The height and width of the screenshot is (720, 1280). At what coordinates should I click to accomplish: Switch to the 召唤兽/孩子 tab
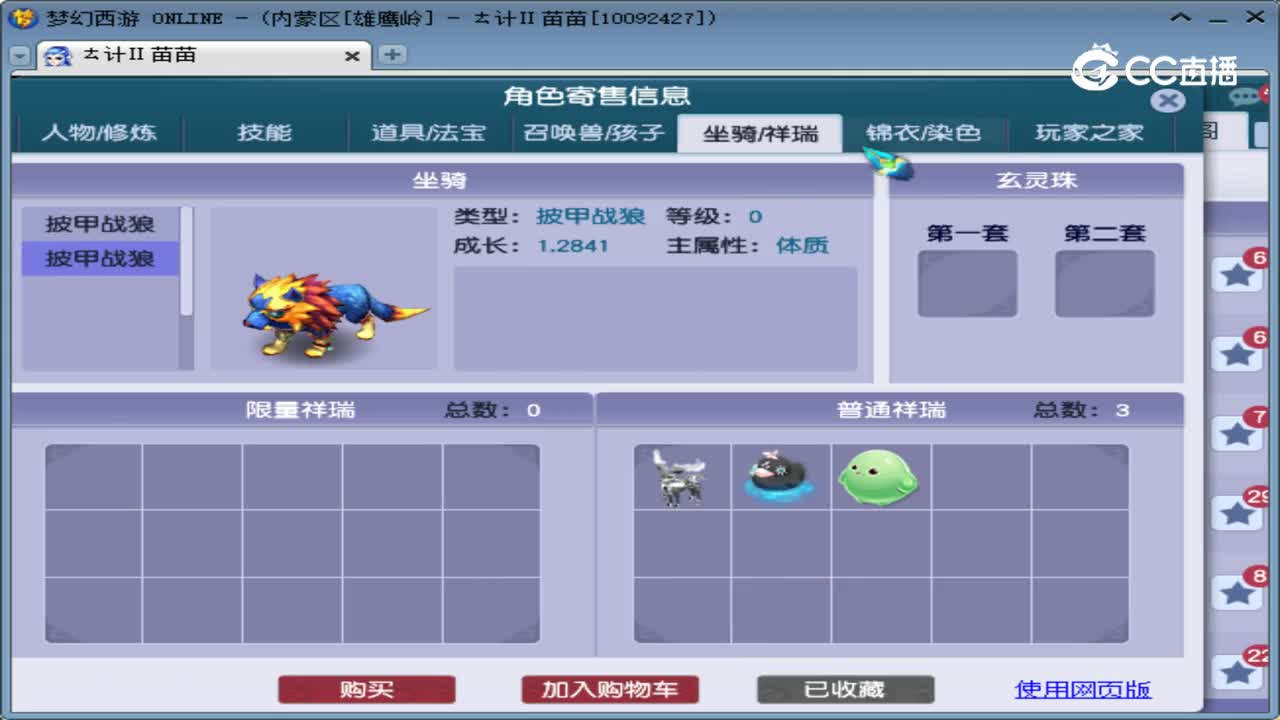[594, 132]
